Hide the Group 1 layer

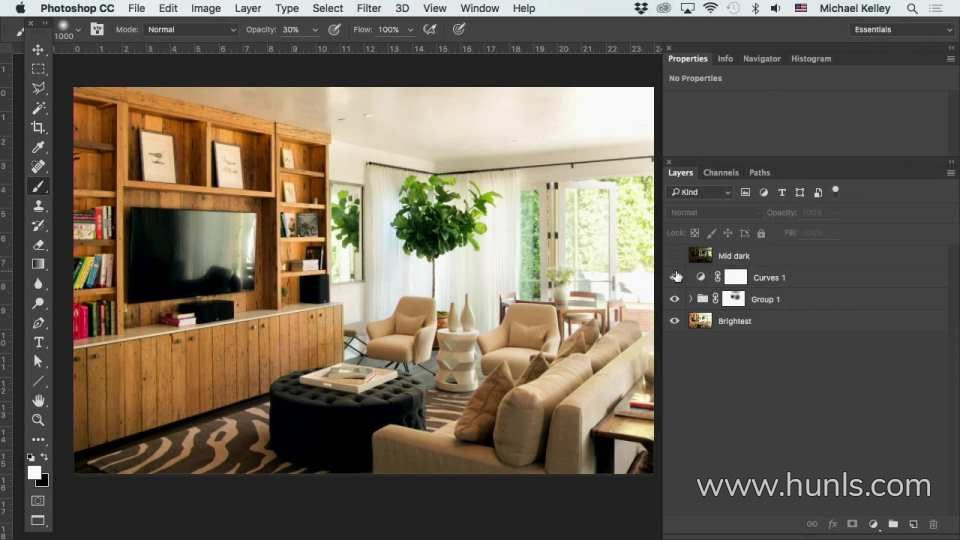[675, 299]
